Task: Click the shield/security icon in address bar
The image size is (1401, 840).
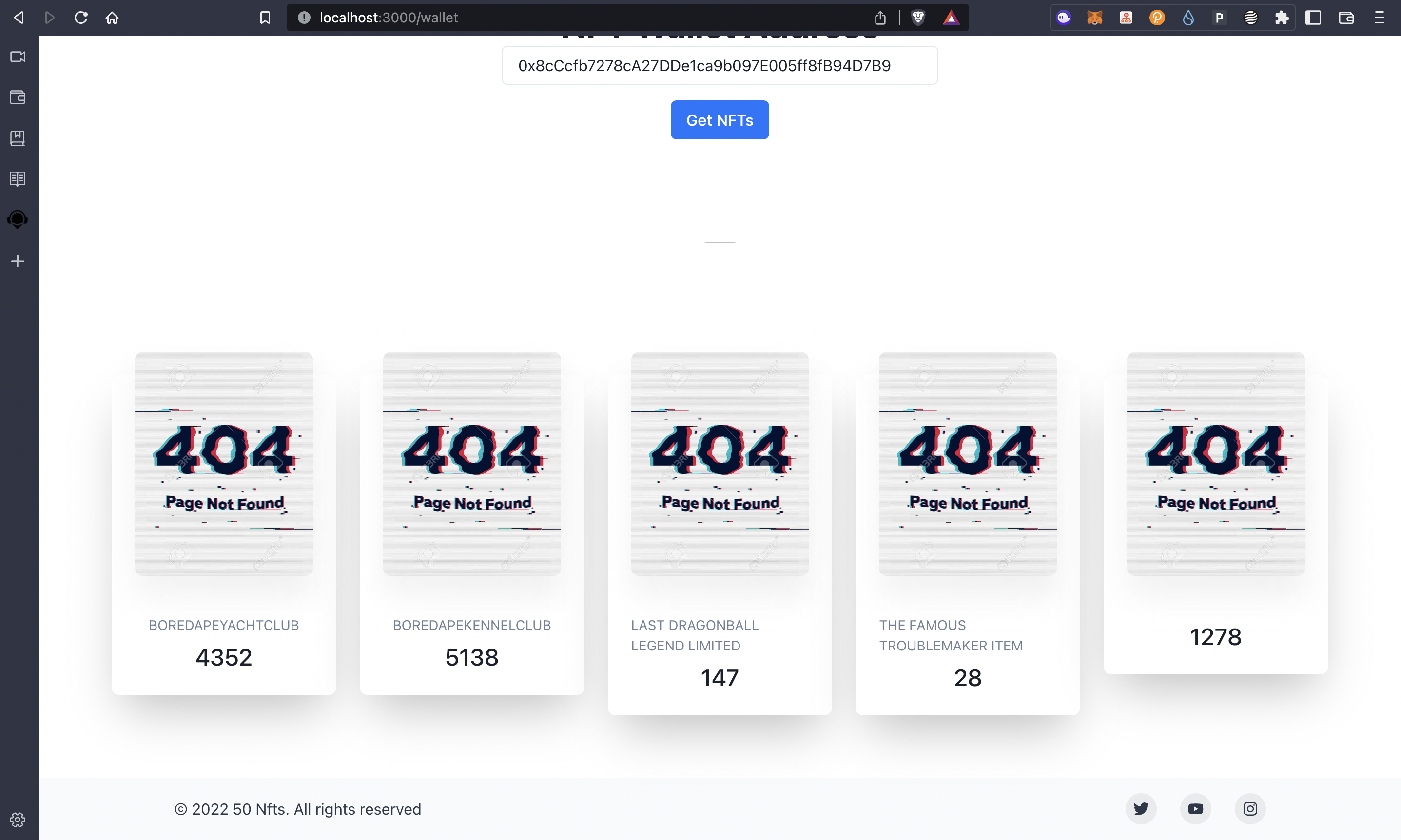Action: click(x=916, y=17)
